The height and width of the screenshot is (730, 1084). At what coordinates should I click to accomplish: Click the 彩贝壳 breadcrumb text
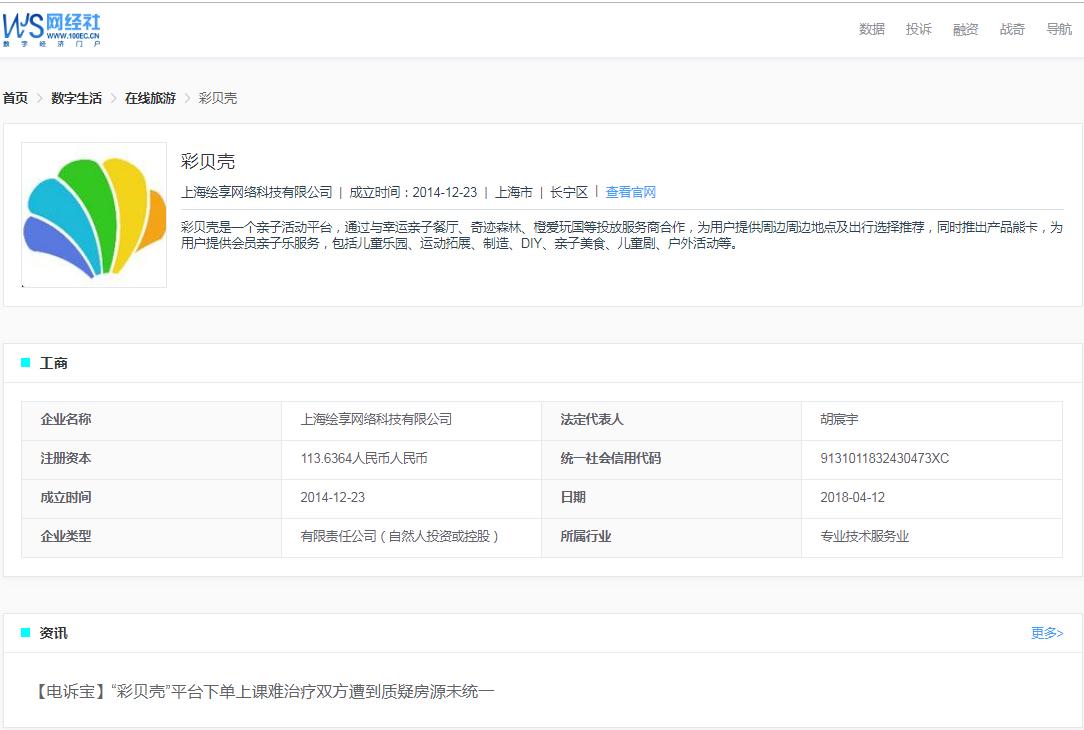coord(218,98)
